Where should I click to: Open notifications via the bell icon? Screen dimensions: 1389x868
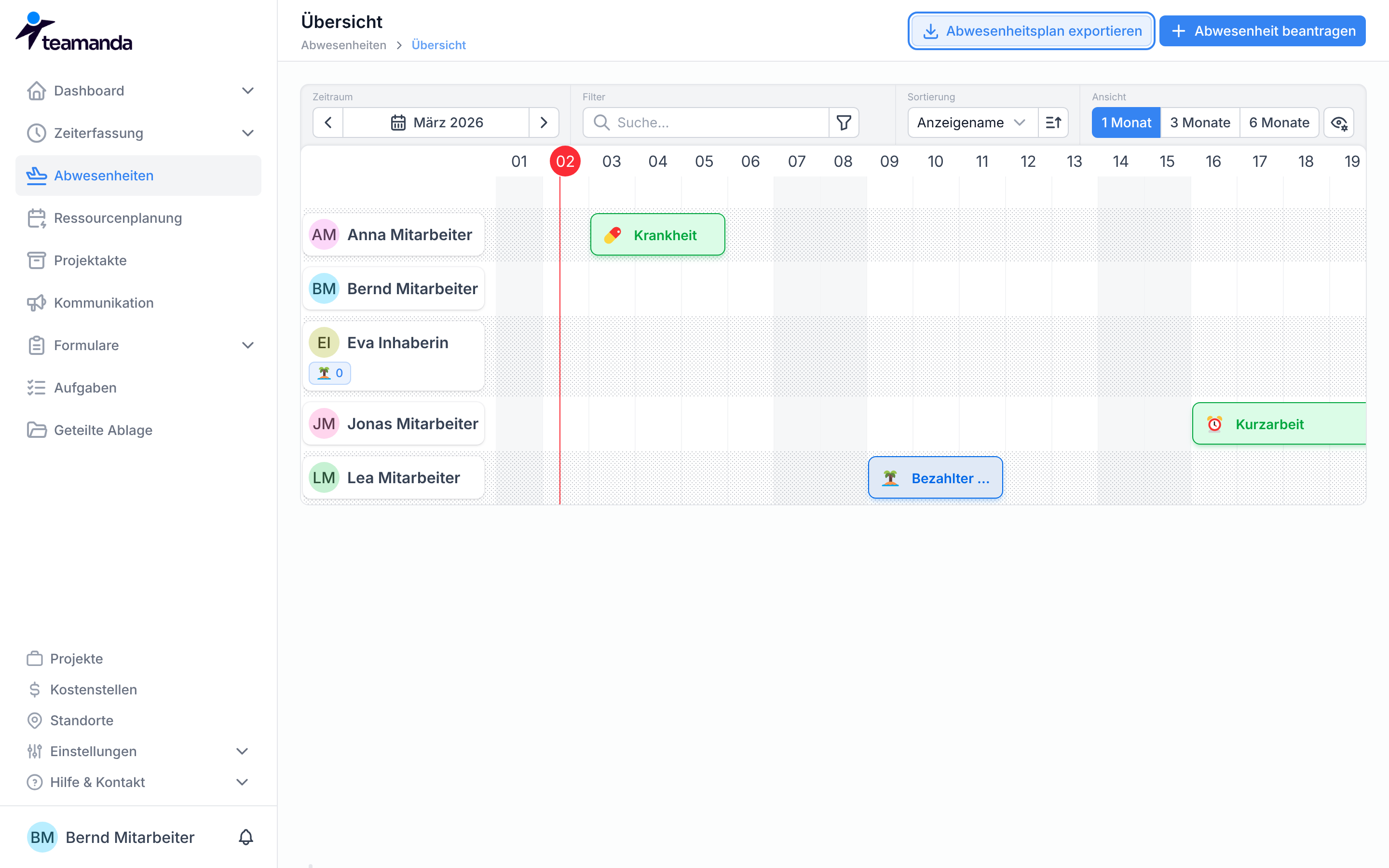point(245,838)
